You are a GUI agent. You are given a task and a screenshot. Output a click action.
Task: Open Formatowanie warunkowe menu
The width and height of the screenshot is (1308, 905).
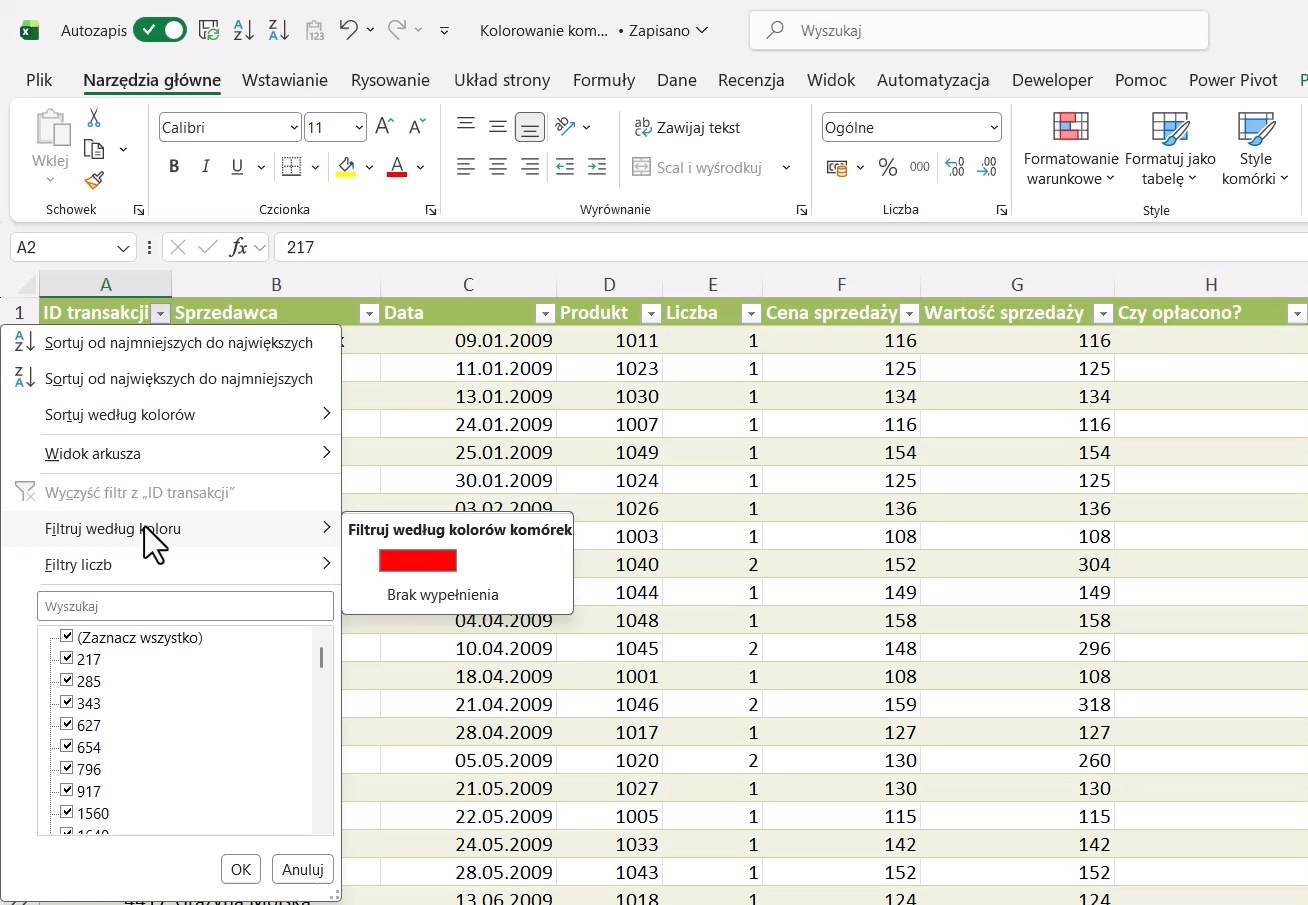[1070, 150]
